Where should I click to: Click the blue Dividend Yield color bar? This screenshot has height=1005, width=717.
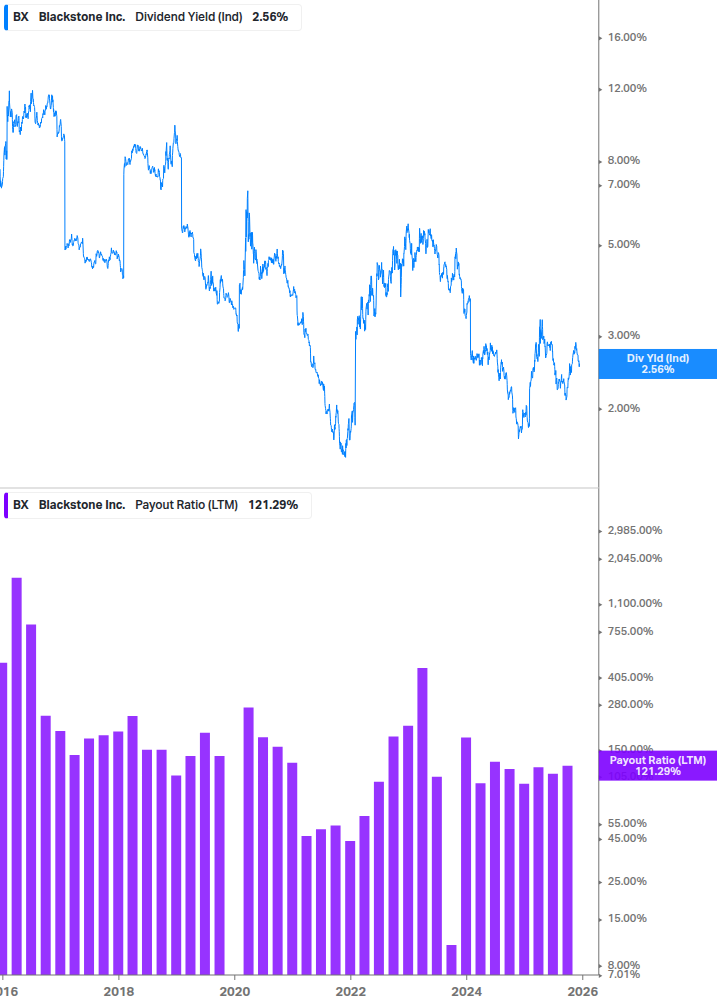(x=6, y=17)
